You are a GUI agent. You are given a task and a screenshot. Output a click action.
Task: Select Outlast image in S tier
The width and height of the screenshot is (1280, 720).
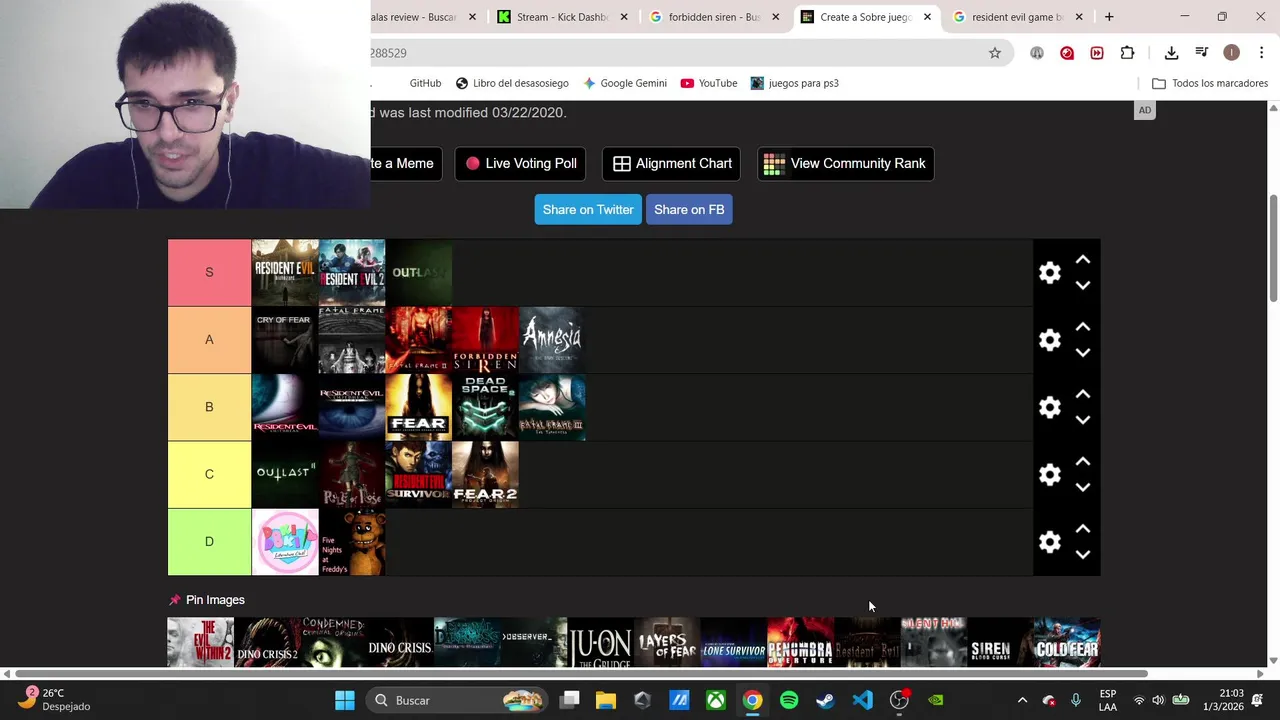(419, 272)
